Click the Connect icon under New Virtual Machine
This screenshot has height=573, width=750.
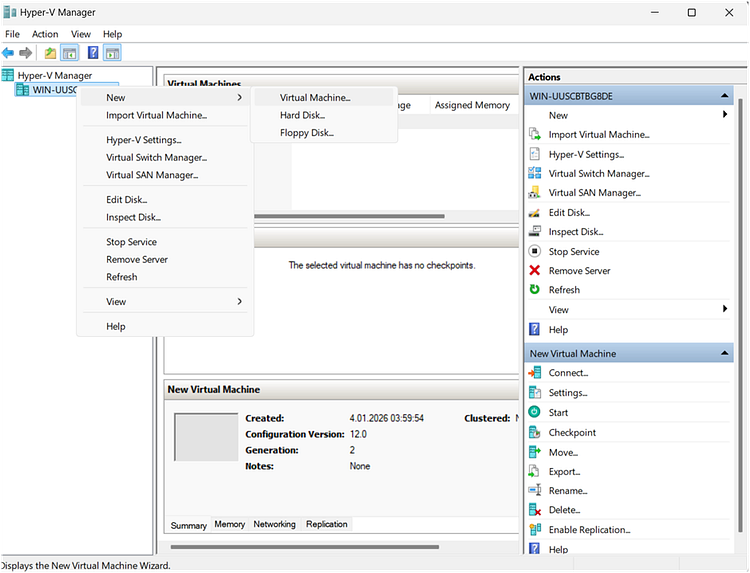pos(534,372)
